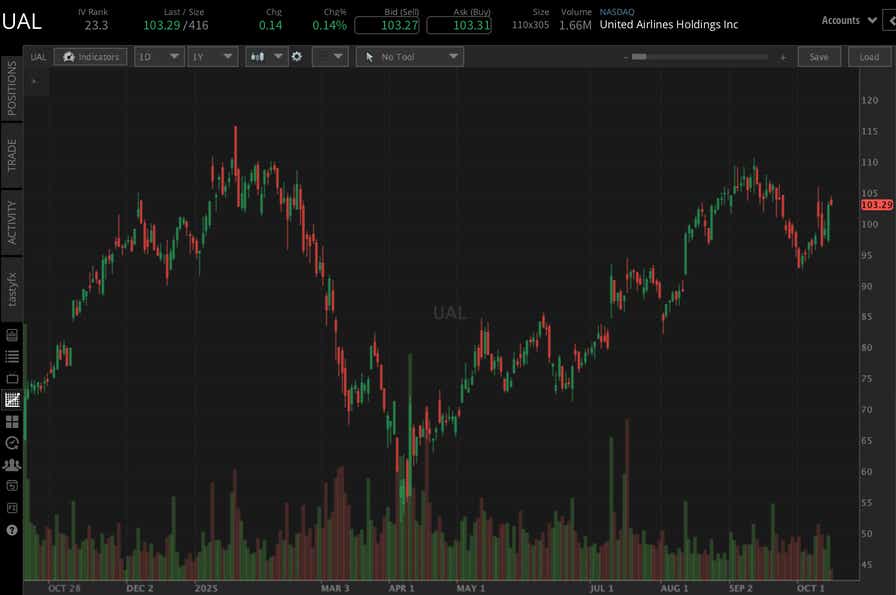Click the cursor icon in No Tool selector
Screen dimensions: 896x595
(x=369, y=57)
